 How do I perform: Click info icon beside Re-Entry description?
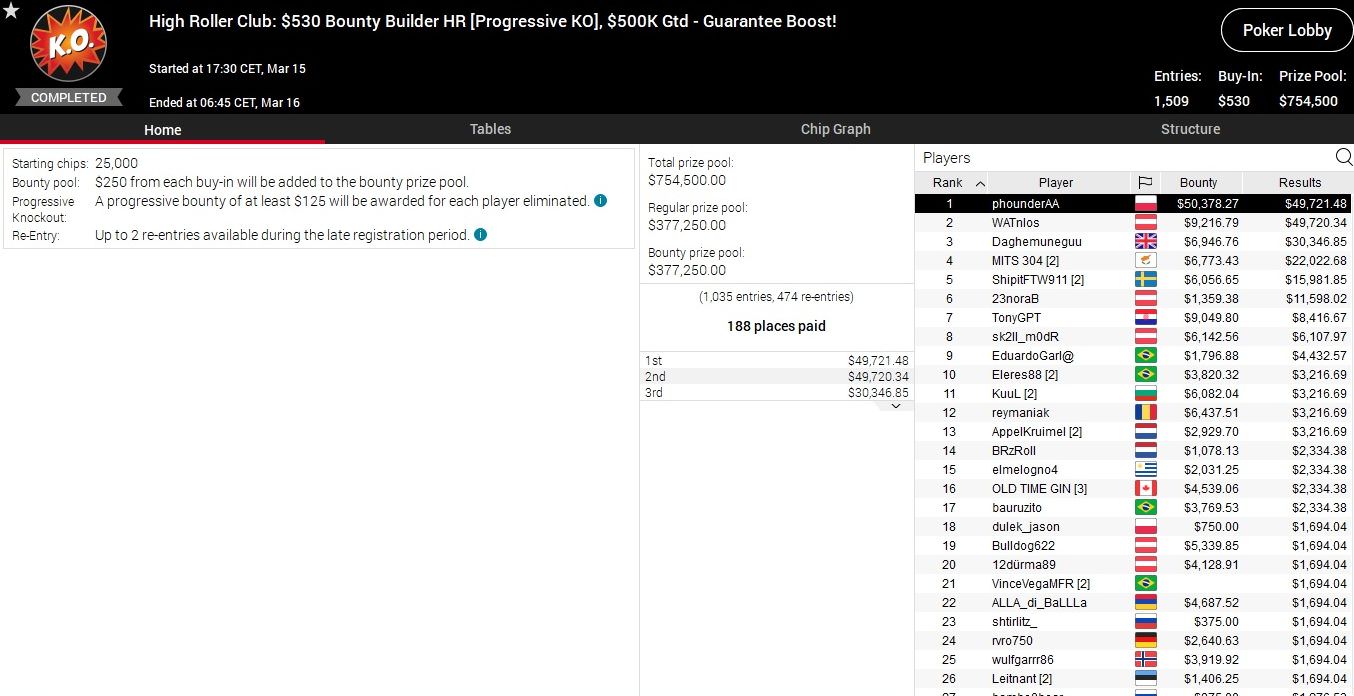[480, 235]
